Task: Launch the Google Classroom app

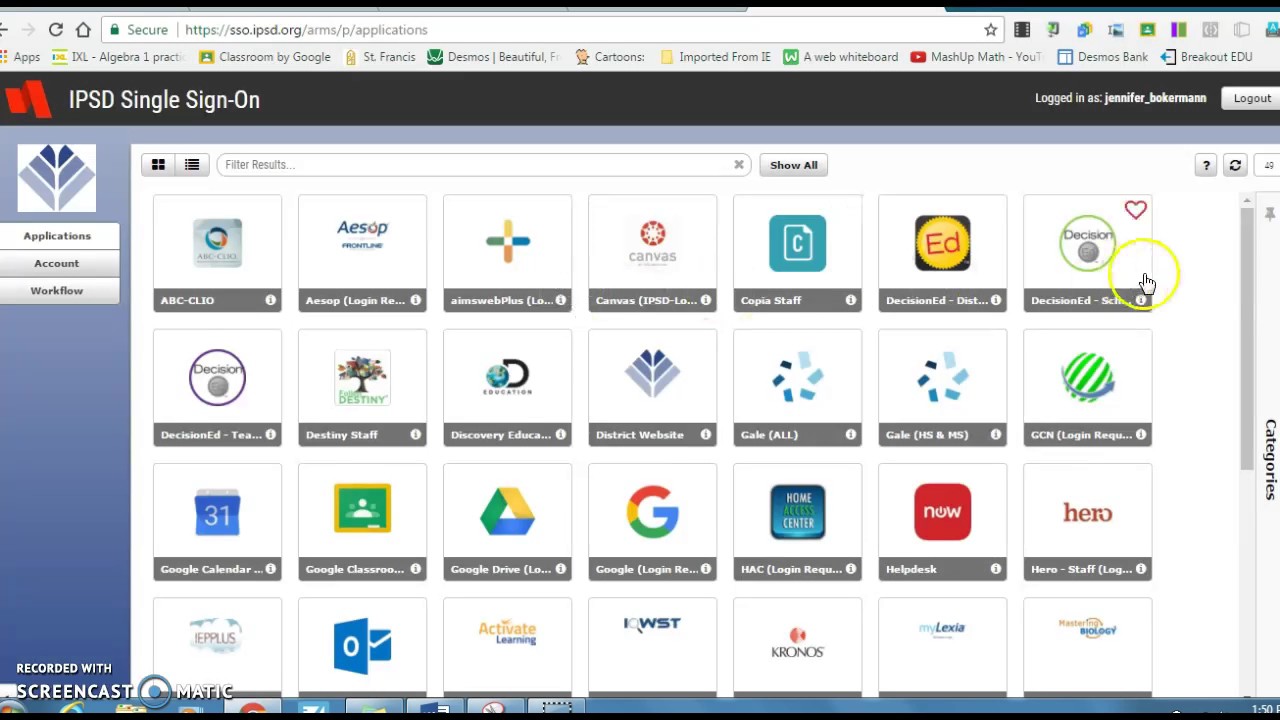Action: 362,522
